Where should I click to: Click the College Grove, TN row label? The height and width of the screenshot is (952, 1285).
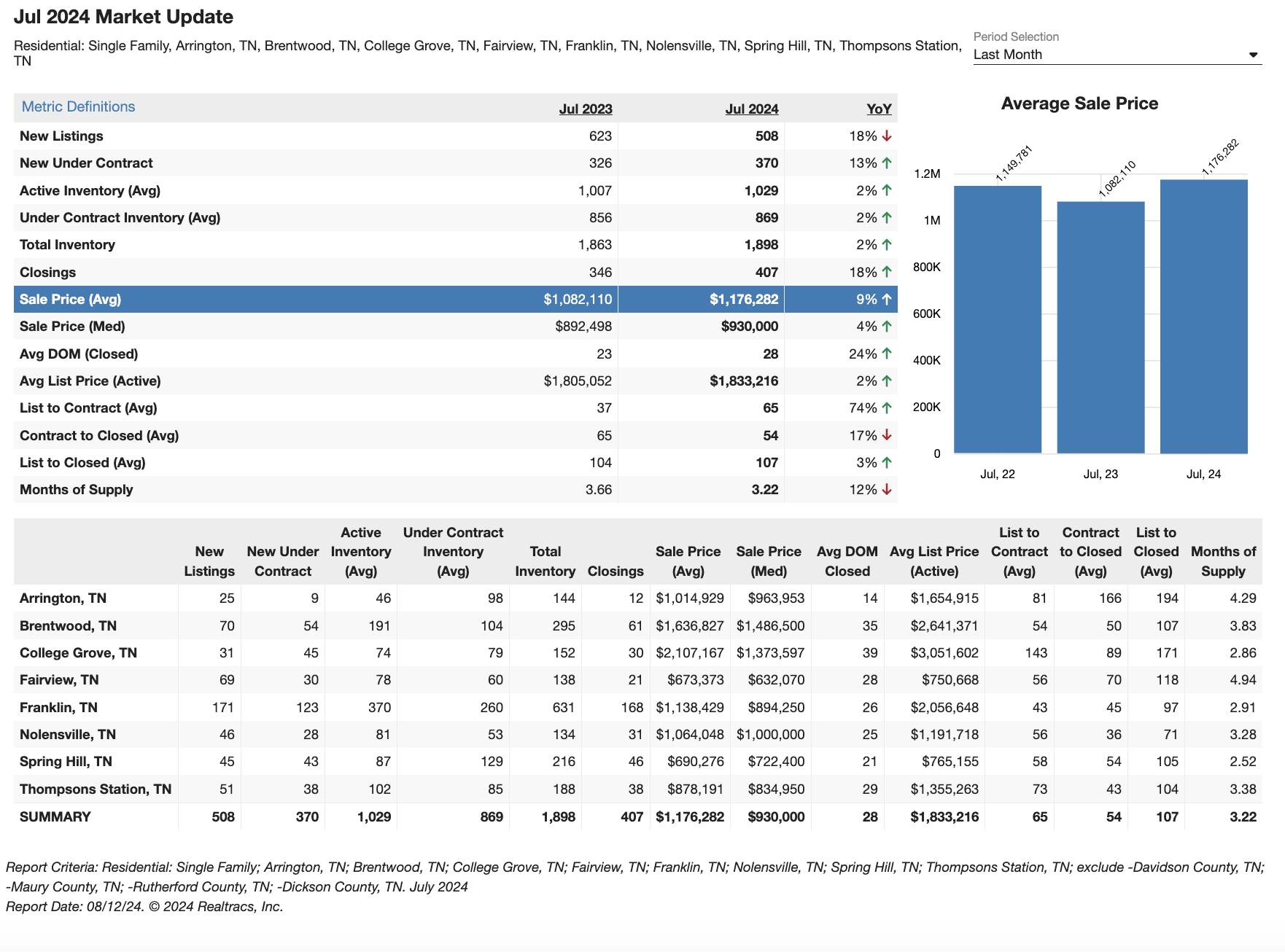(78, 653)
